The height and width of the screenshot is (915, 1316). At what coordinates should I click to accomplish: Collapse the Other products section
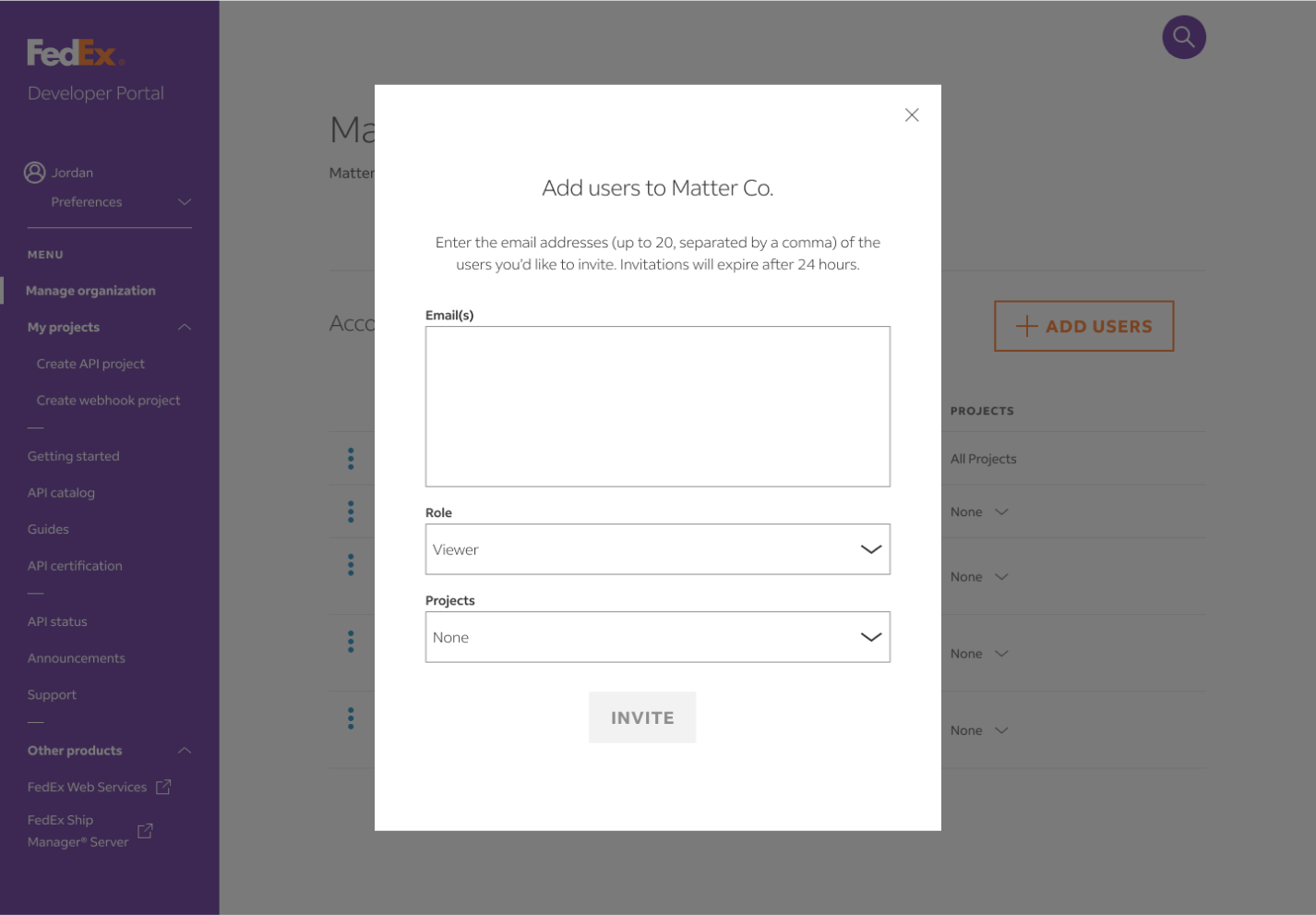click(185, 751)
